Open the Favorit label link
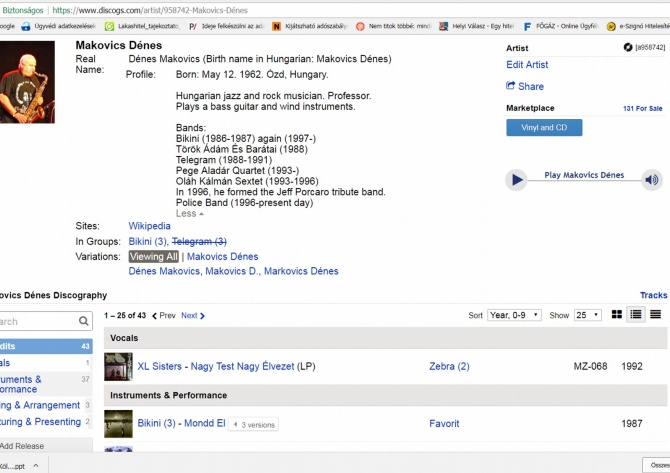This screenshot has height=473, width=670. point(444,423)
